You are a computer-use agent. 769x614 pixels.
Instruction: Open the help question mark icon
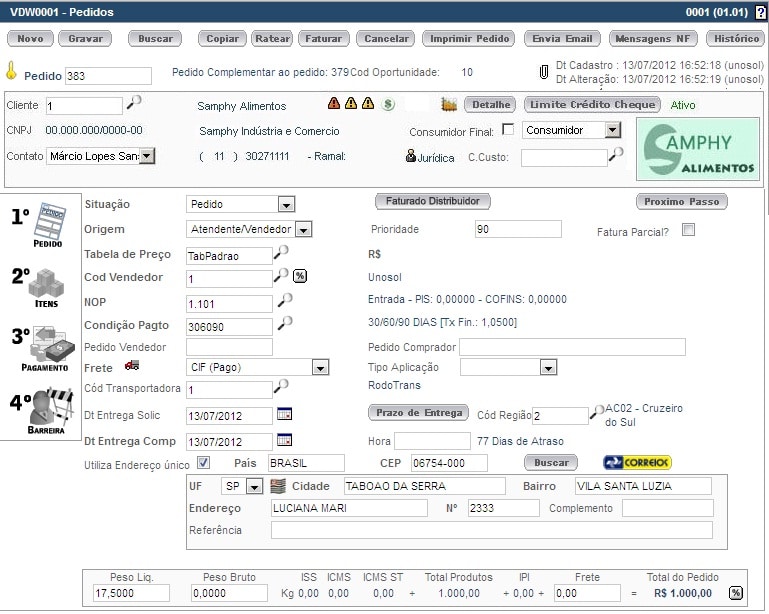761,12
